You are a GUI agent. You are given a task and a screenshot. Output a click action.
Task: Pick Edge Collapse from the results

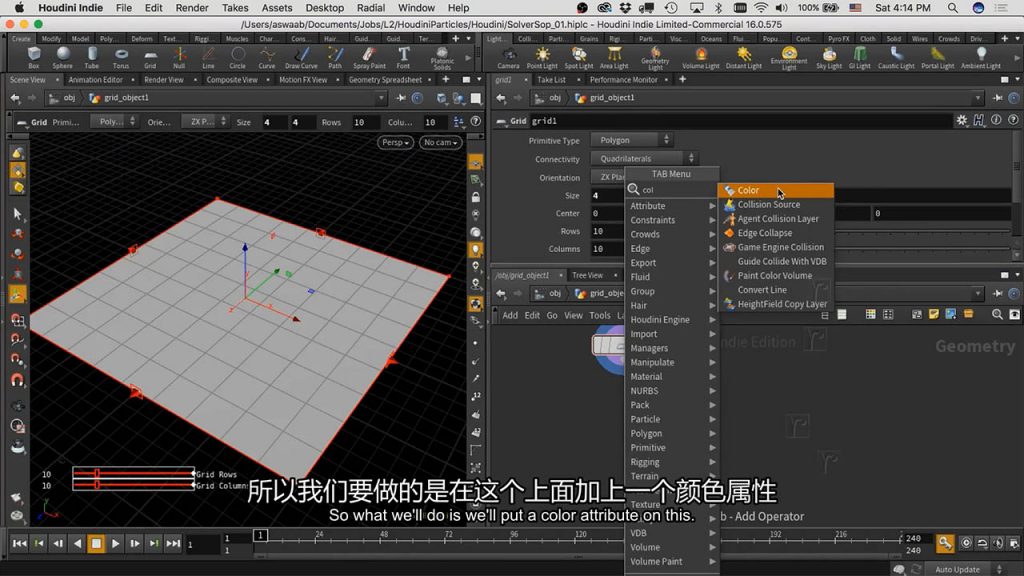[776, 233]
